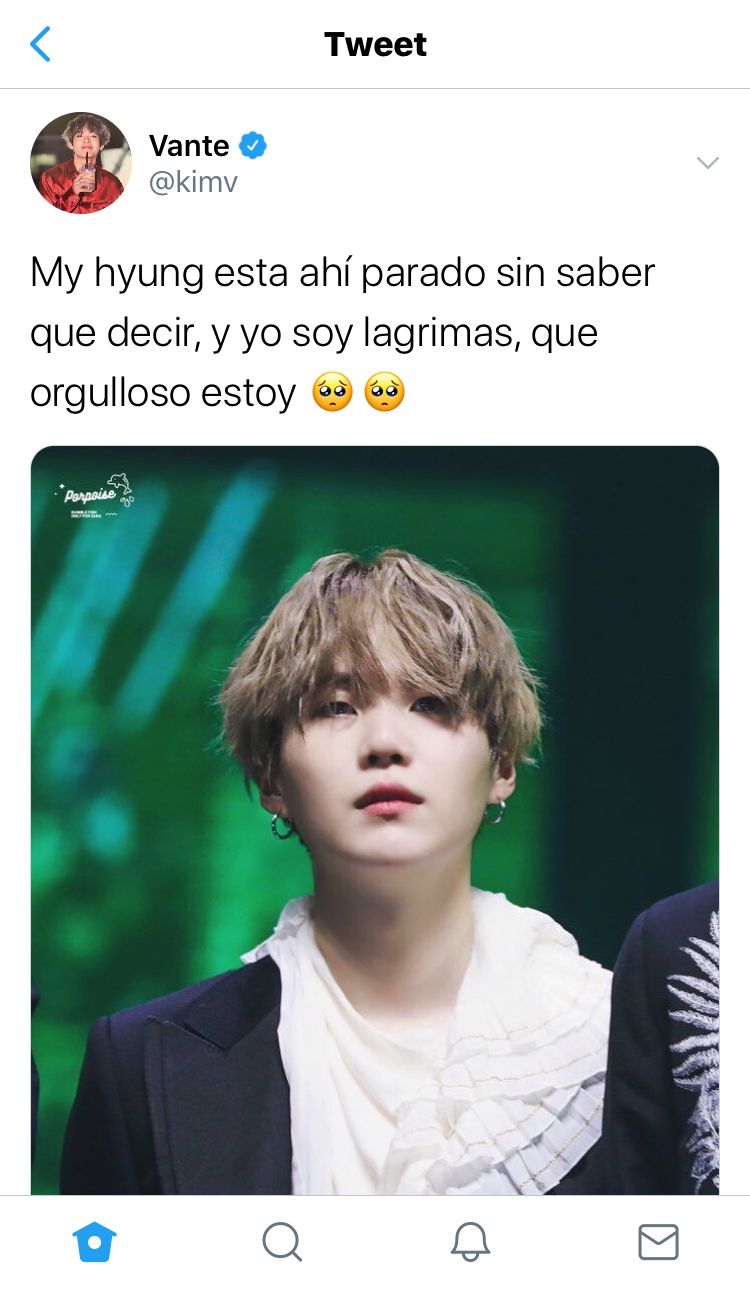Open the Home tab icon

[x=95, y=1243]
